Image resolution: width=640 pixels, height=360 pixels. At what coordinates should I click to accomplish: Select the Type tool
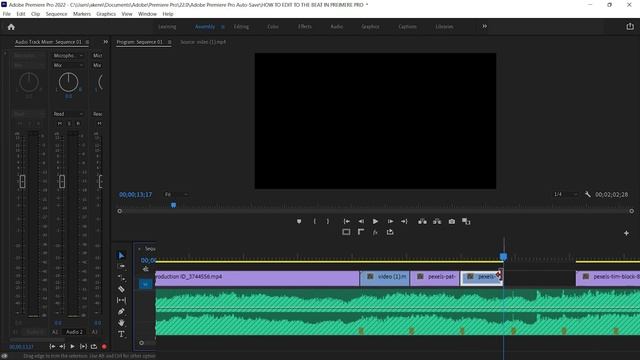121,334
